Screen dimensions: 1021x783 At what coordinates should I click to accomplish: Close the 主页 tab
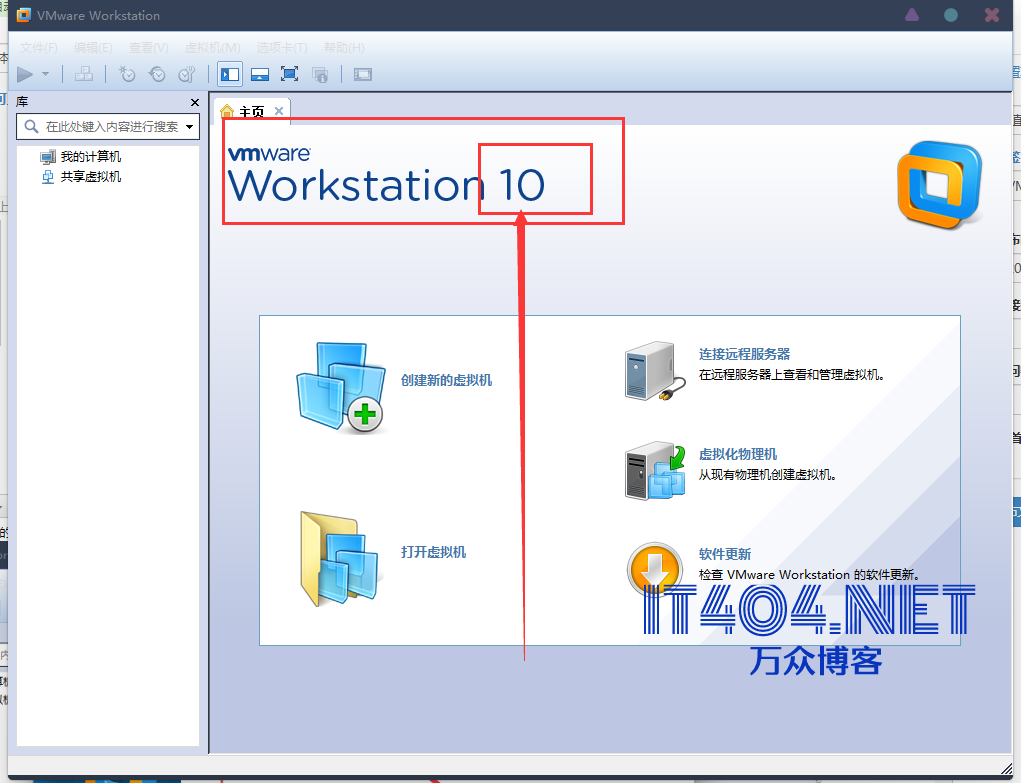[x=279, y=111]
